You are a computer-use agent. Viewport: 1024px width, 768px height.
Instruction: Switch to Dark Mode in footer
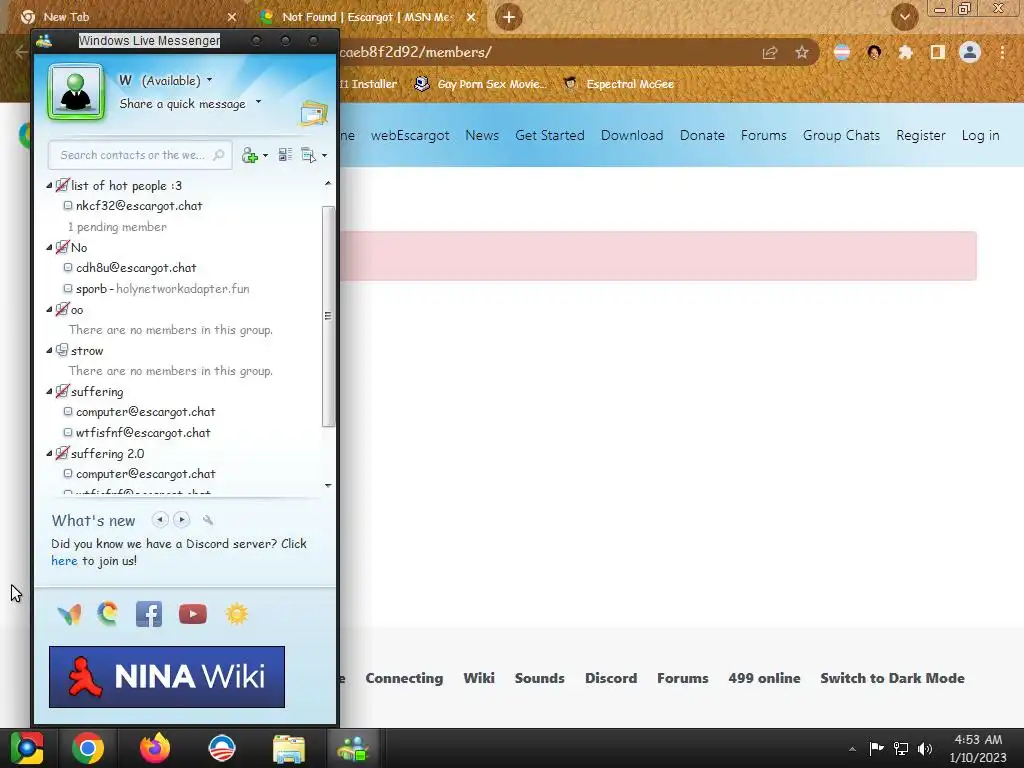[x=892, y=678]
